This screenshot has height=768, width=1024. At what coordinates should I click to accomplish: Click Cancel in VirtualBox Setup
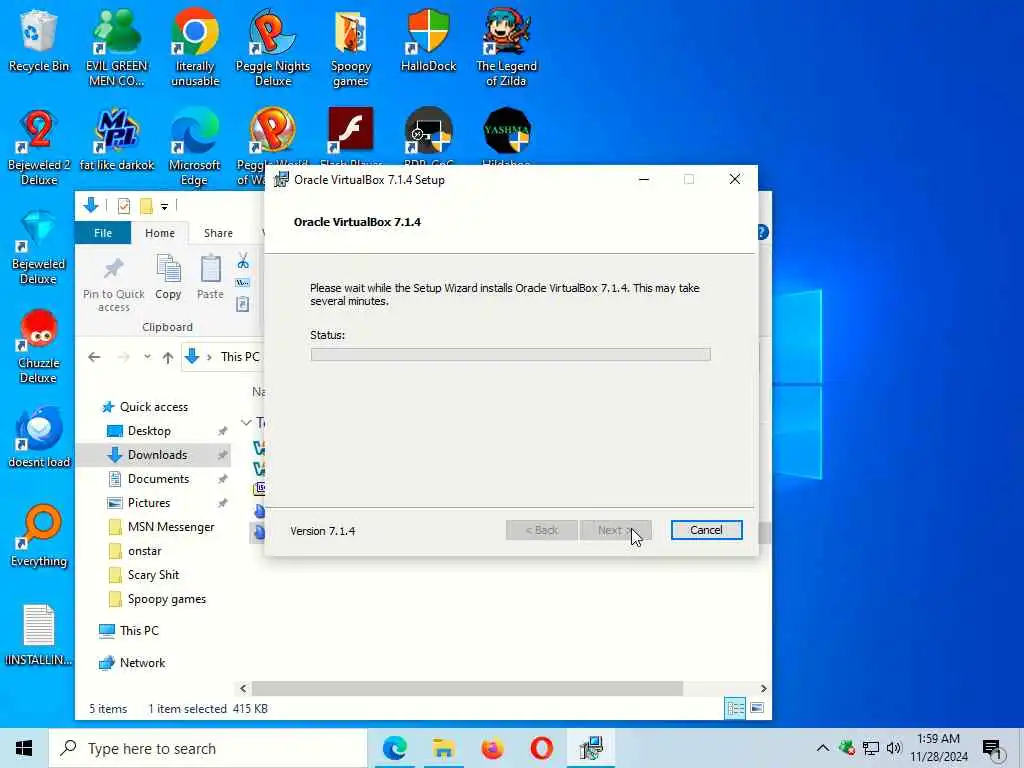(706, 530)
